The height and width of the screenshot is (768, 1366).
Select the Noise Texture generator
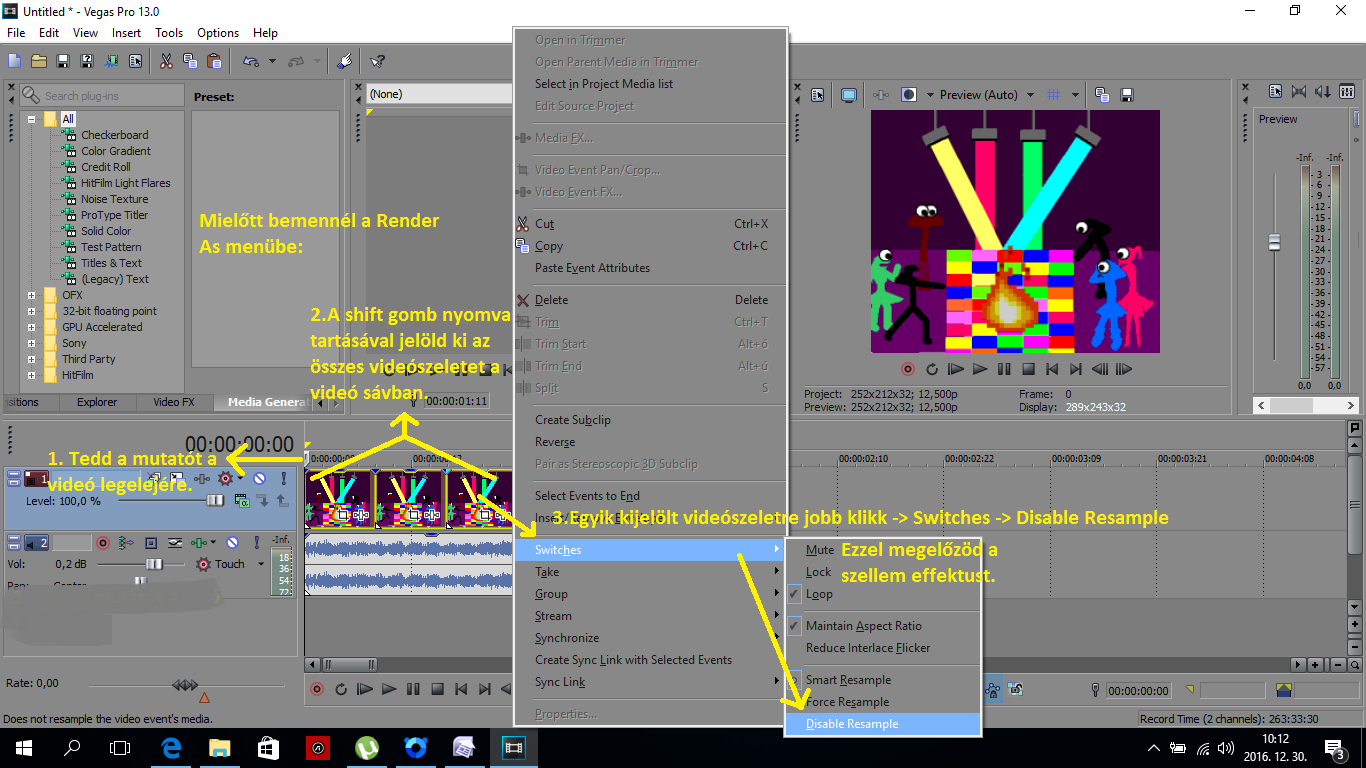[x=115, y=199]
